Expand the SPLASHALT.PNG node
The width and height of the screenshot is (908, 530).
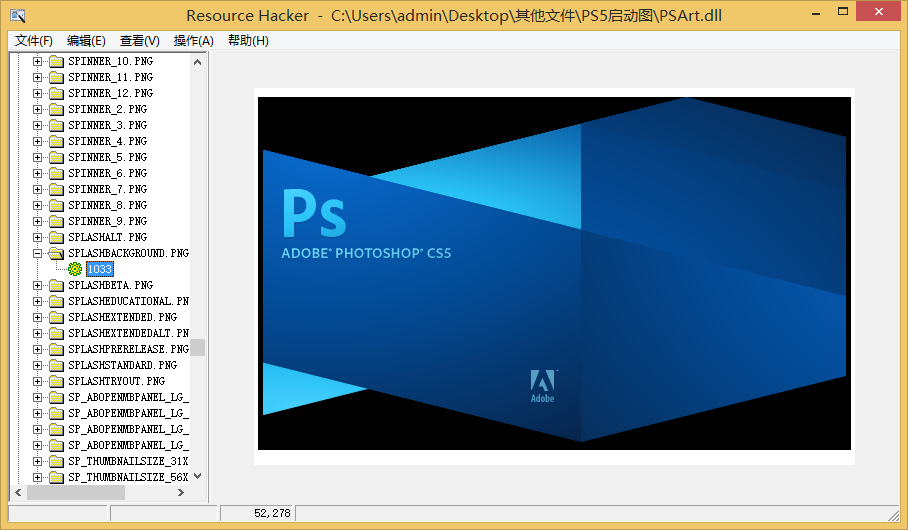click(38, 237)
